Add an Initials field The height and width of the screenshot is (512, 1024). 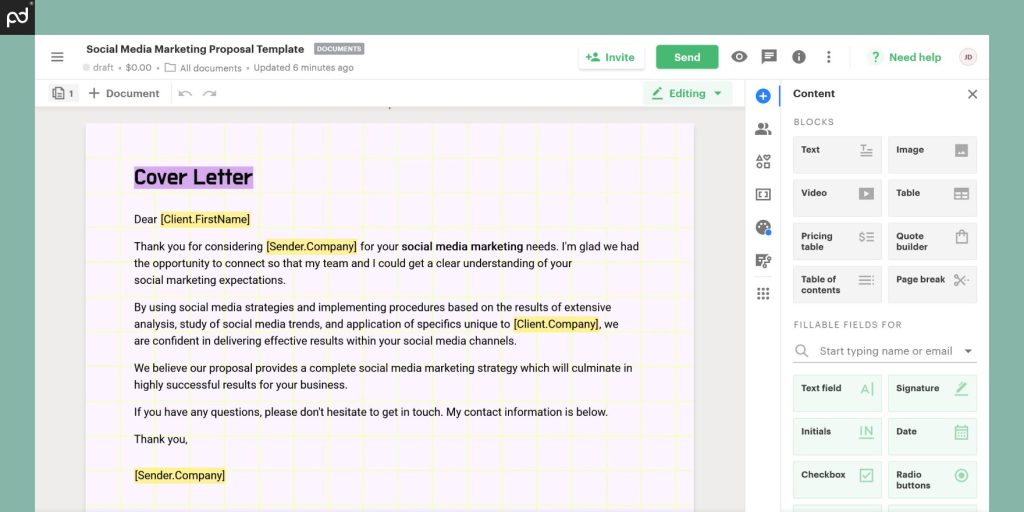pyautogui.click(x=837, y=436)
